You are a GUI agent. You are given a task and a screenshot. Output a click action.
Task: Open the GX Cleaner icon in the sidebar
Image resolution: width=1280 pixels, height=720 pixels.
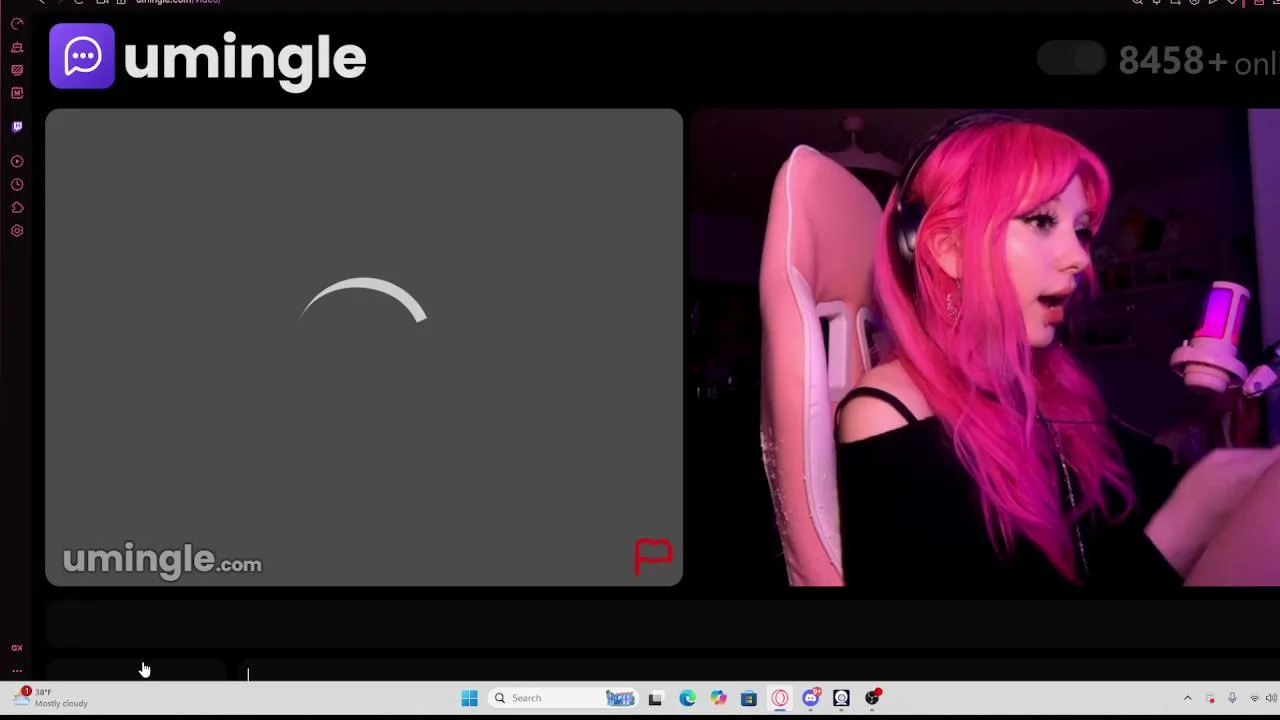(x=17, y=47)
